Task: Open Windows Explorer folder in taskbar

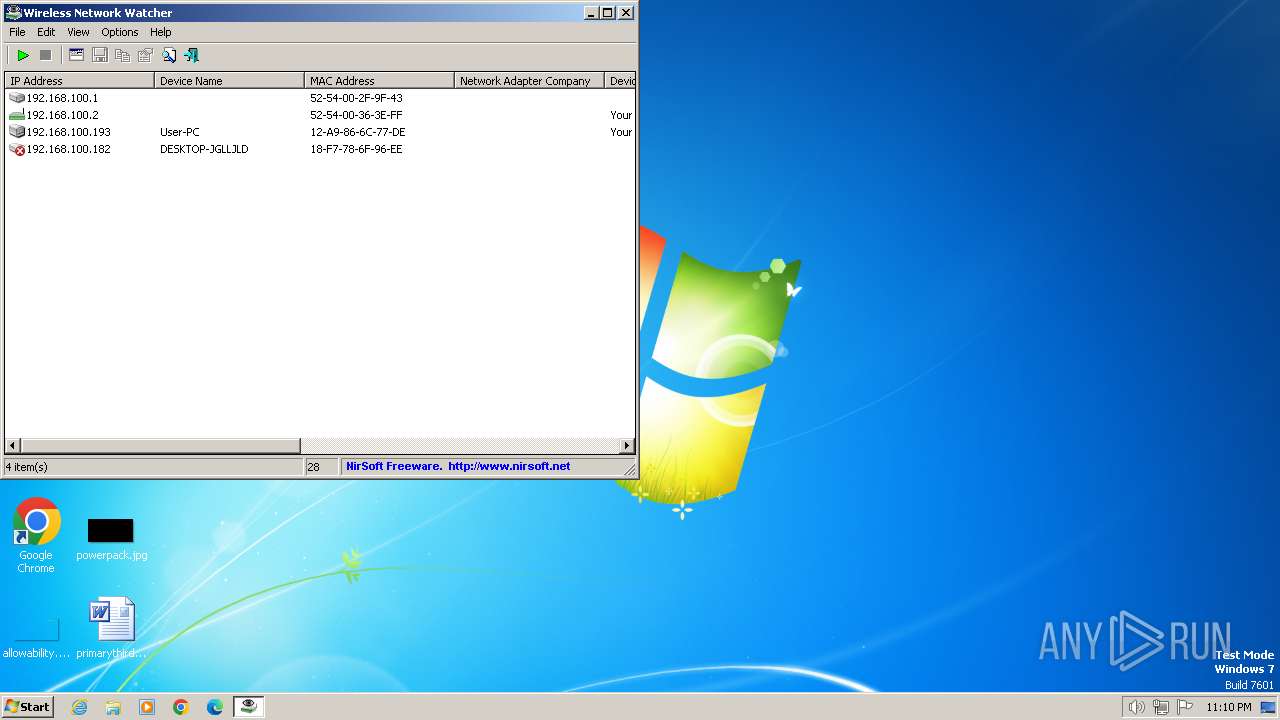Action: click(113, 707)
